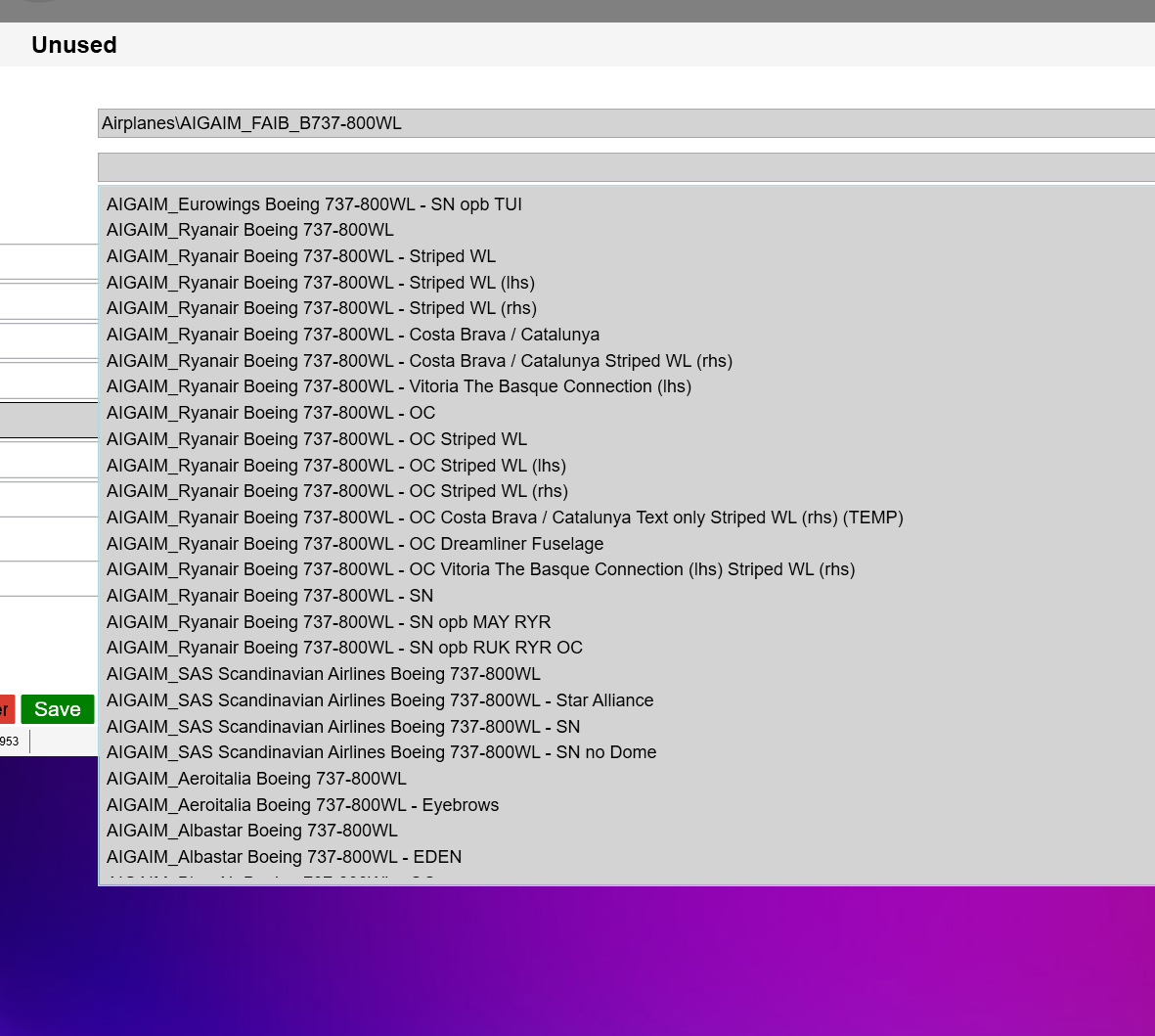Click the green Save button
Screen dimensions: 1155x1036
click(x=58, y=709)
